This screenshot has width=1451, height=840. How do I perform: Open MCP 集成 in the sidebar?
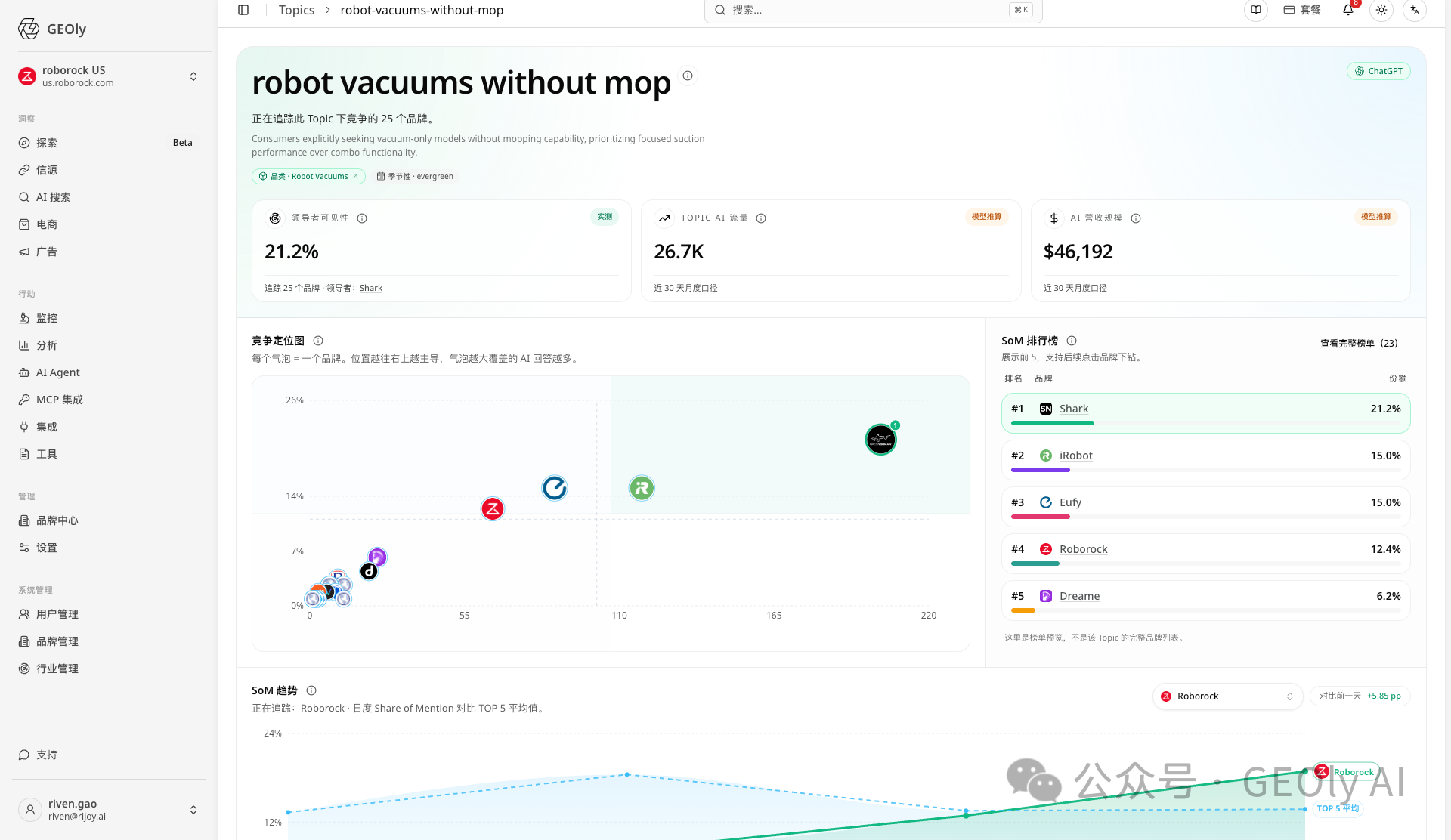(109, 400)
